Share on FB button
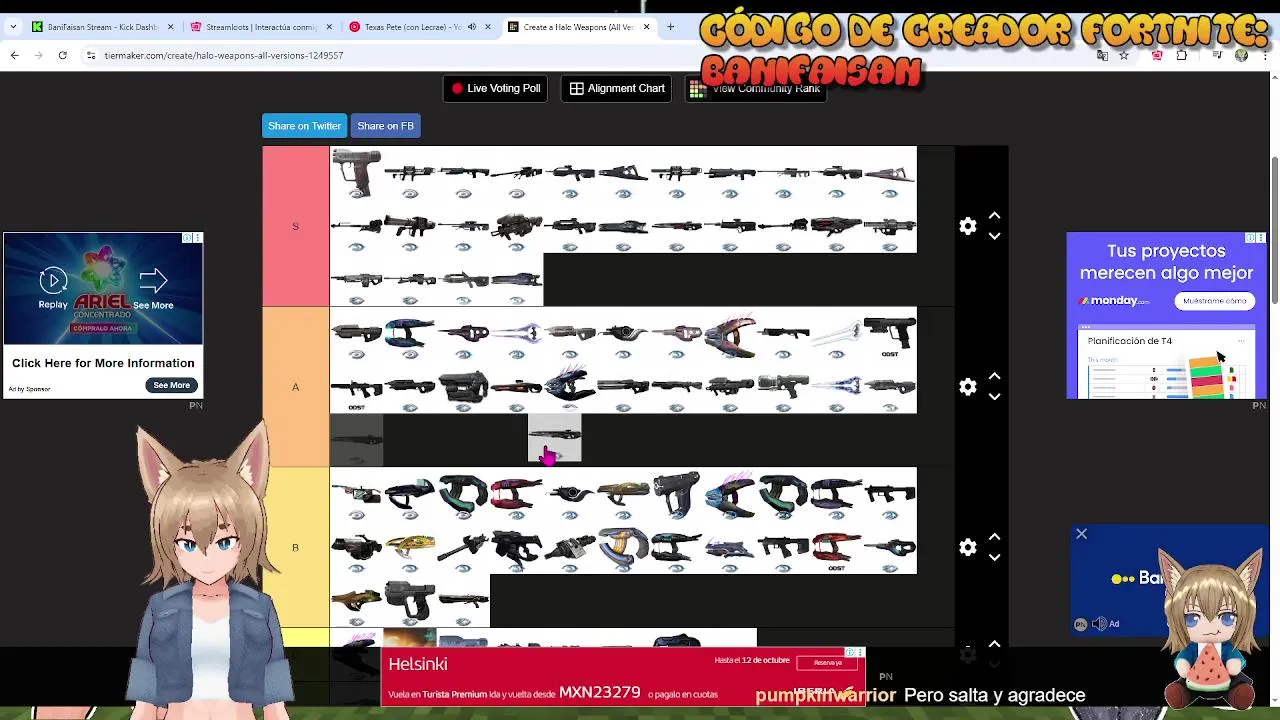This screenshot has height=720, width=1280. point(385,126)
